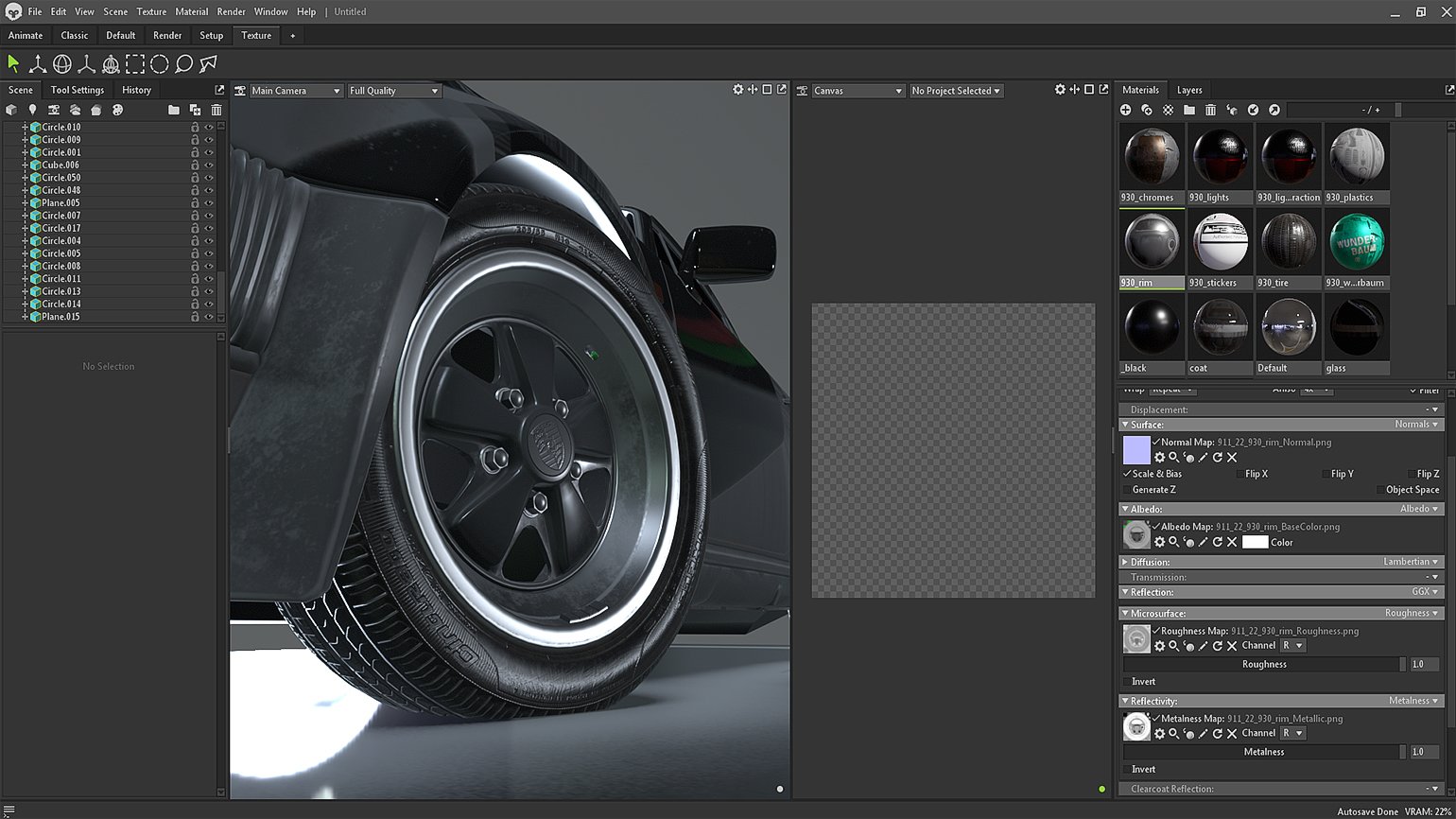This screenshot has width=1456, height=819.
Task: Expand the Diffusion section
Action: coord(1125,562)
